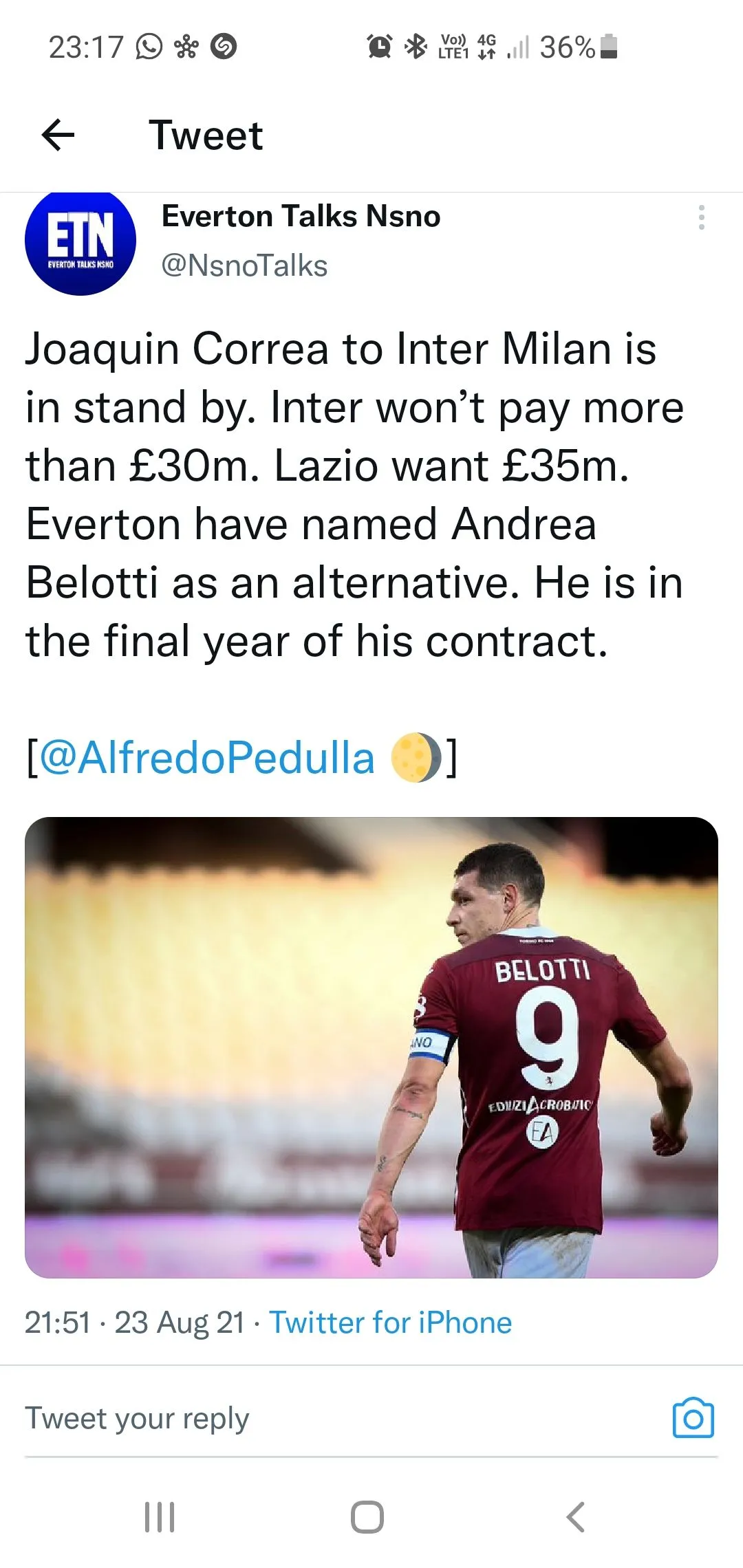Open the @AlfredoPedulla mention link
The height and width of the screenshot is (1568, 743).
point(207,758)
